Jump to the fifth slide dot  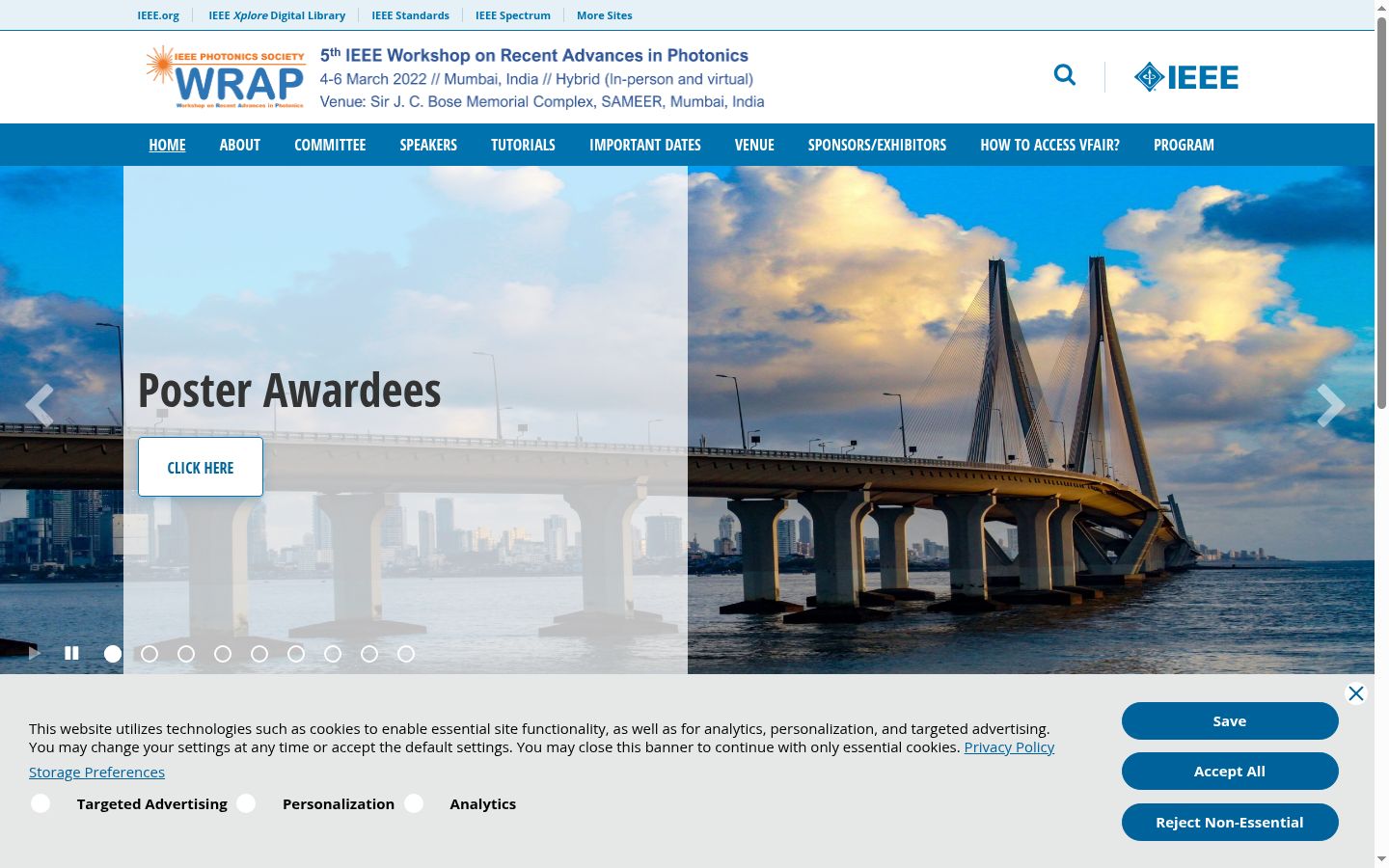259,654
